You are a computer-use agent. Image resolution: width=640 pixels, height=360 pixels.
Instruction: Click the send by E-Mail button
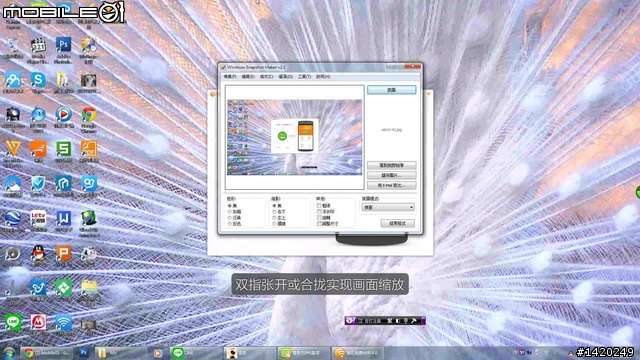(x=391, y=186)
